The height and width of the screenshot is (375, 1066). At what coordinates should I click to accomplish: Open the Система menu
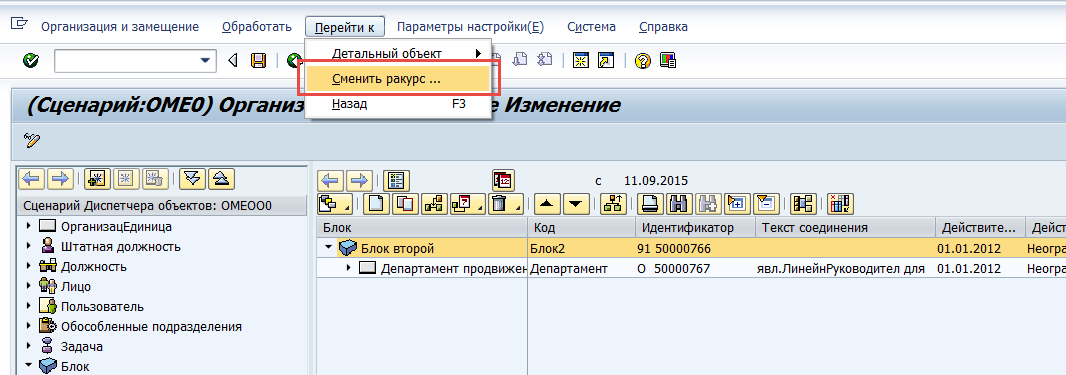click(x=591, y=27)
